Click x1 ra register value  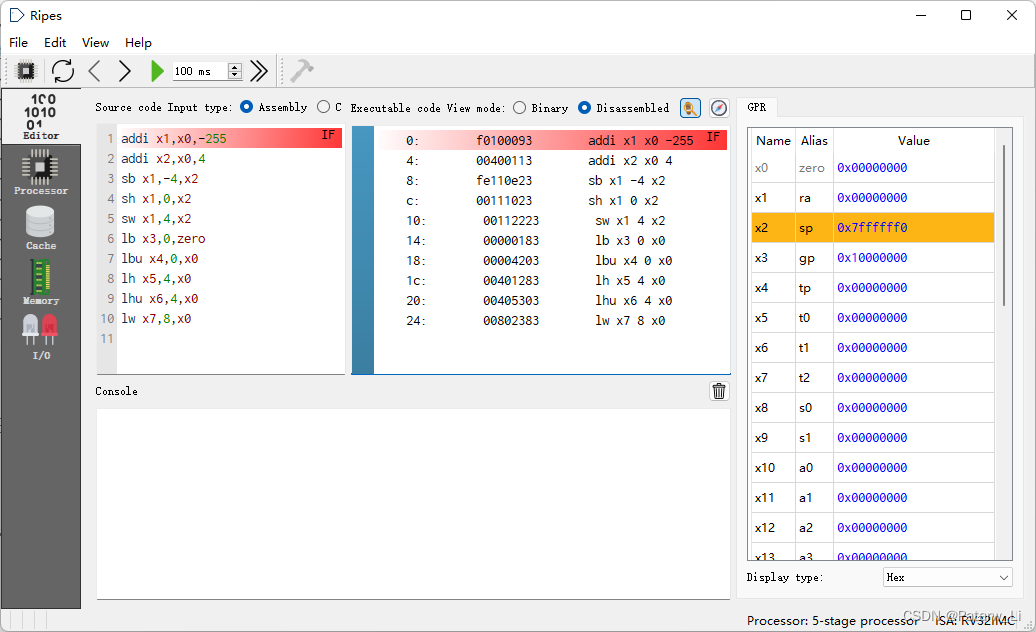(x=872, y=197)
